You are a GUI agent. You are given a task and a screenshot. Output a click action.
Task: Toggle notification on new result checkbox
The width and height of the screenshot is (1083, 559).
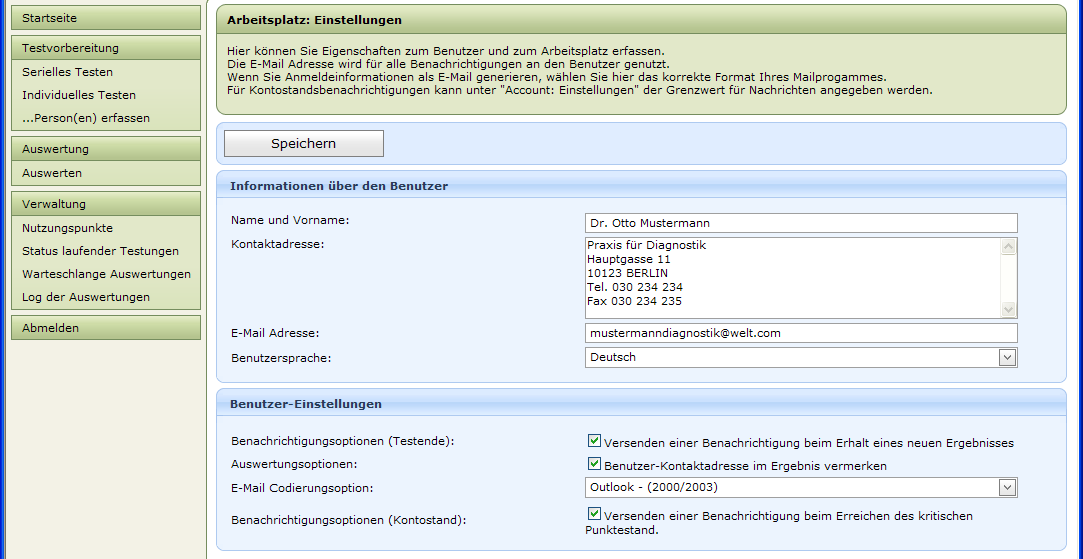pyautogui.click(x=594, y=441)
